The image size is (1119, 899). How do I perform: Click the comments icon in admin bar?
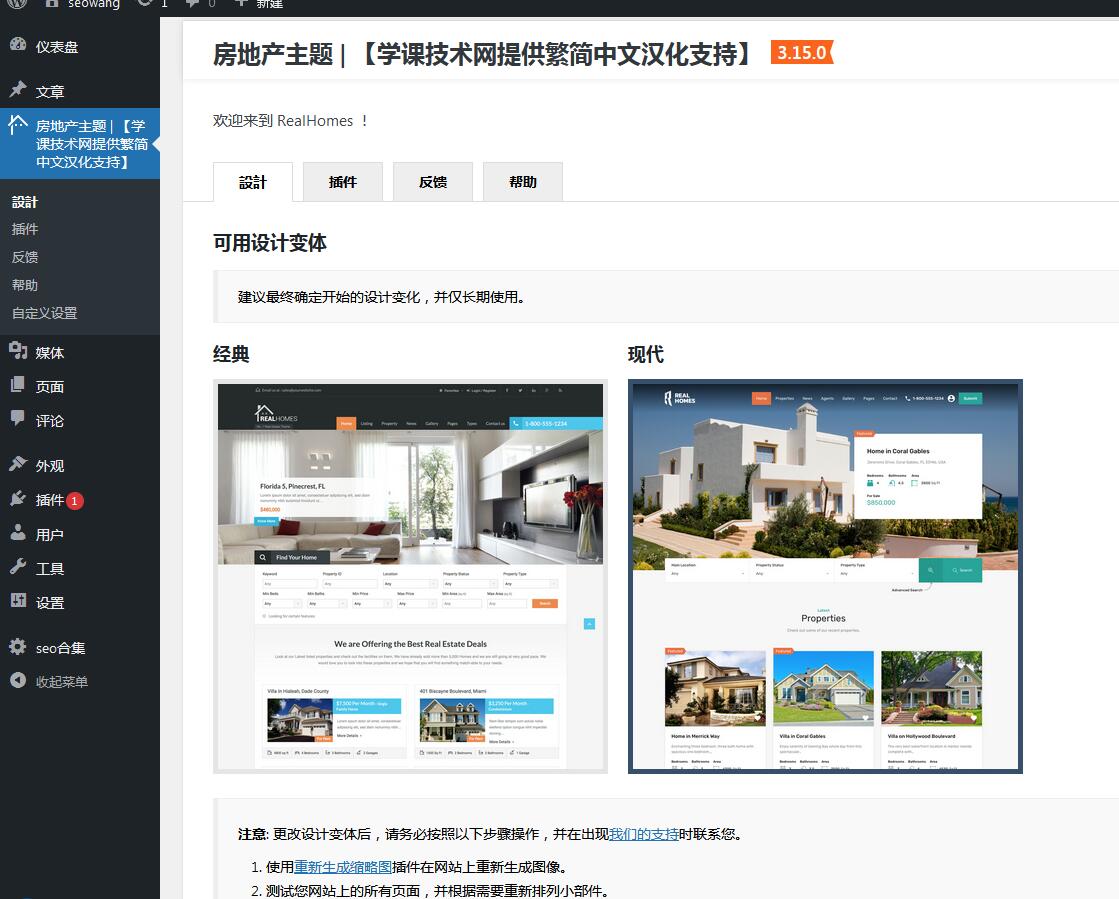192,4
